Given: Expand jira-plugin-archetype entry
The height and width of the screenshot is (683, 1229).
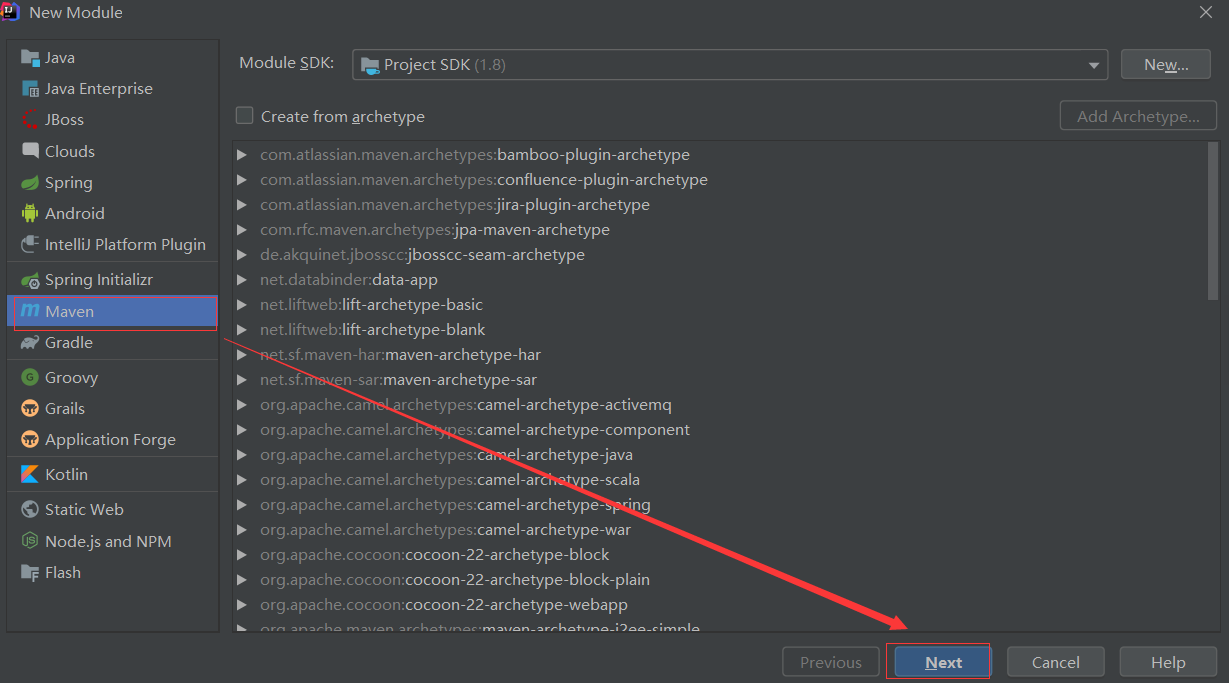Looking at the screenshot, I should tap(241, 205).
